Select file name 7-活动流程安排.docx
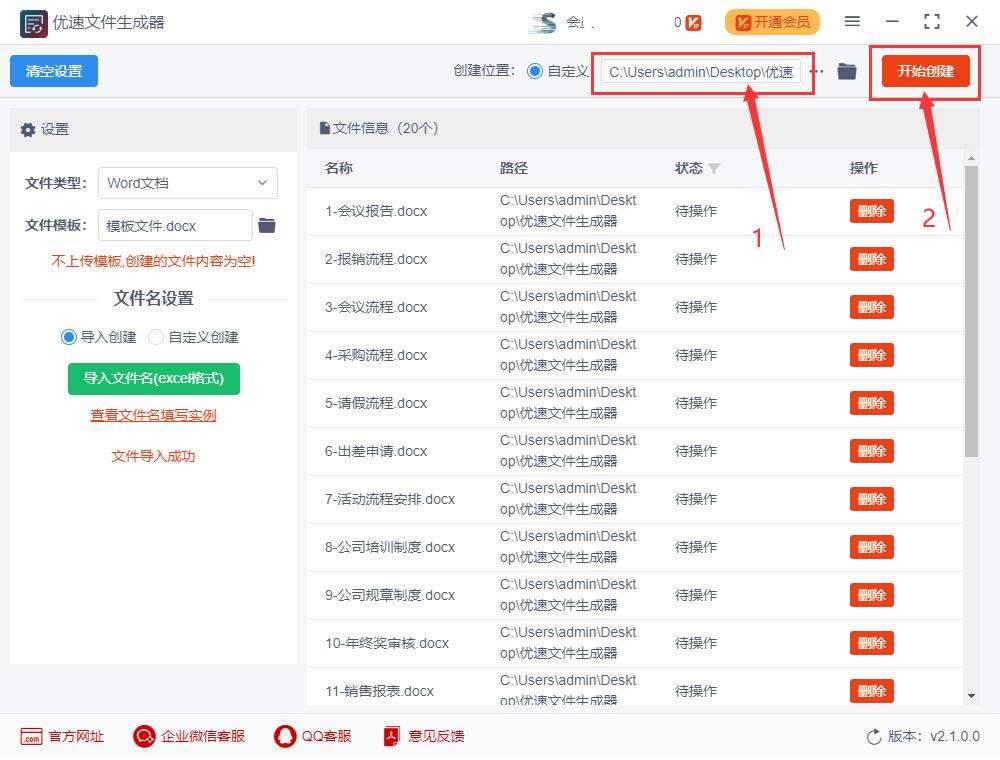 [390, 499]
